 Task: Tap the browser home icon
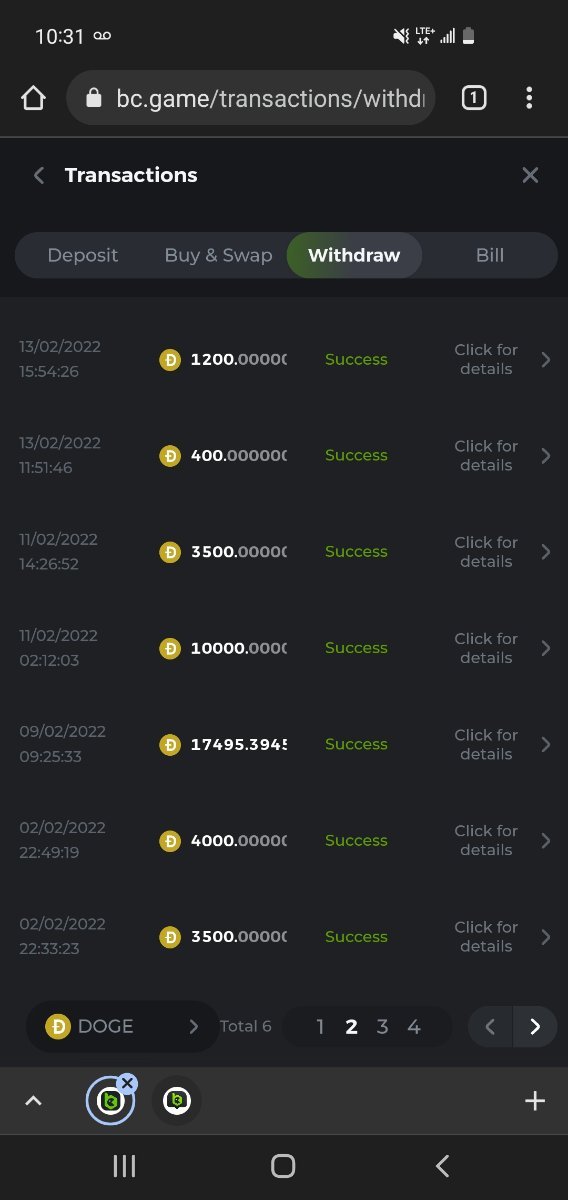[x=33, y=98]
